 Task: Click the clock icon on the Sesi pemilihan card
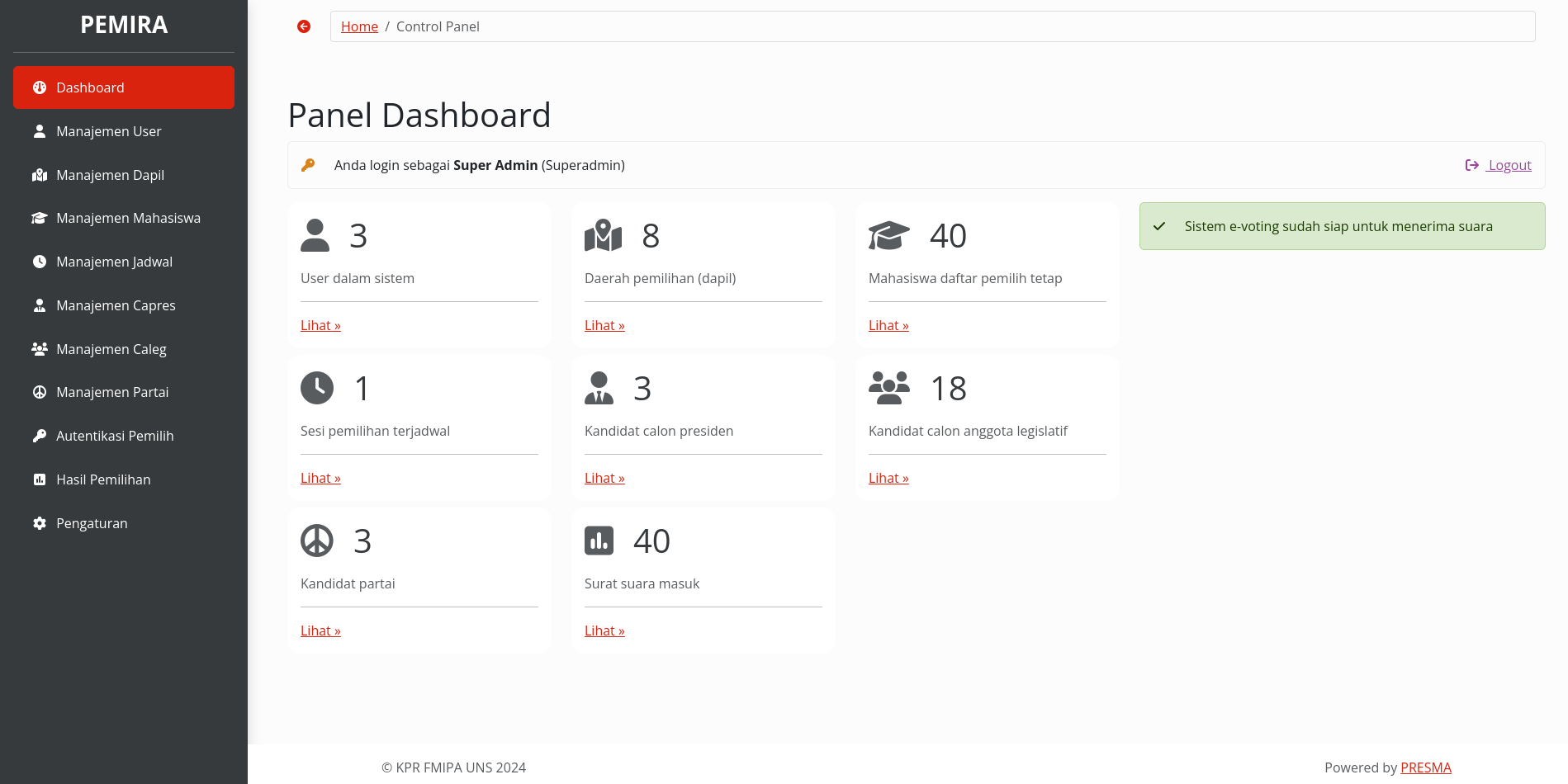click(317, 388)
